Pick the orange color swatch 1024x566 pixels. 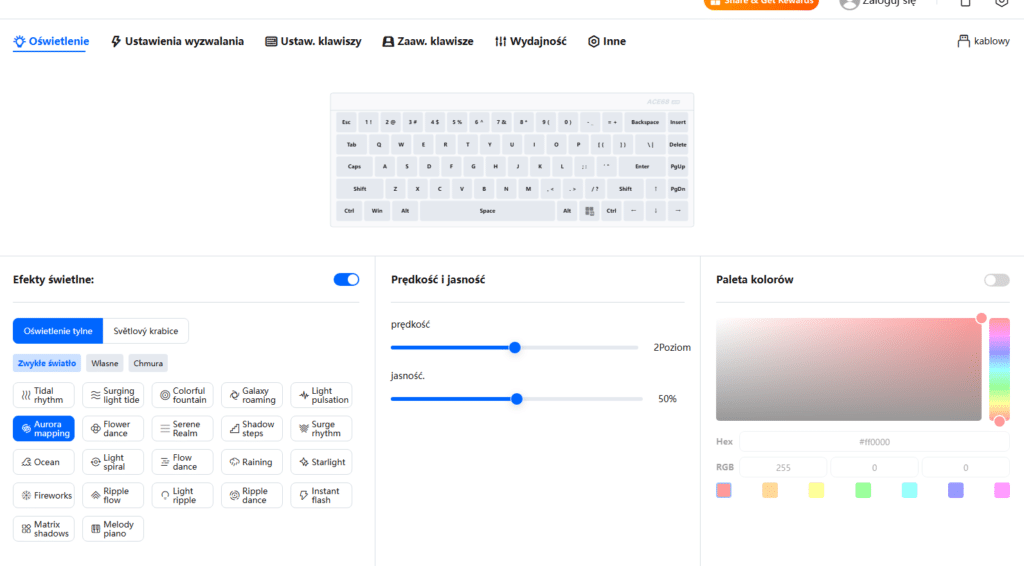point(770,490)
